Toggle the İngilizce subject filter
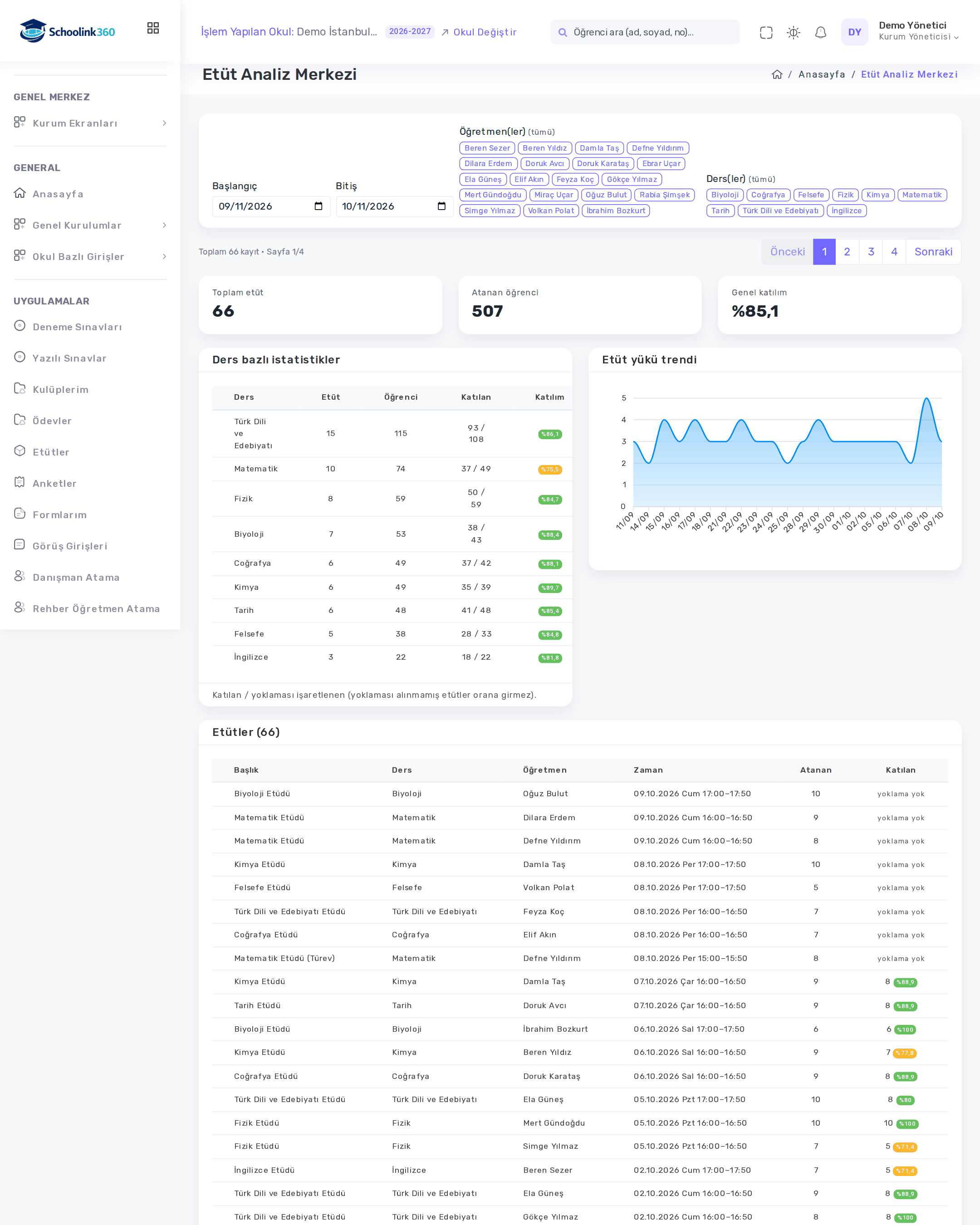This screenshot has width=980, height=1225. (x=847, y=211)
